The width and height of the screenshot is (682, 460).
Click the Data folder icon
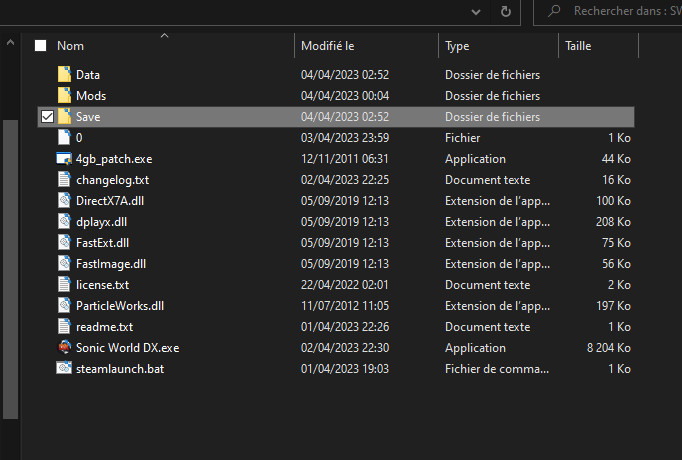tap(64, 74)
